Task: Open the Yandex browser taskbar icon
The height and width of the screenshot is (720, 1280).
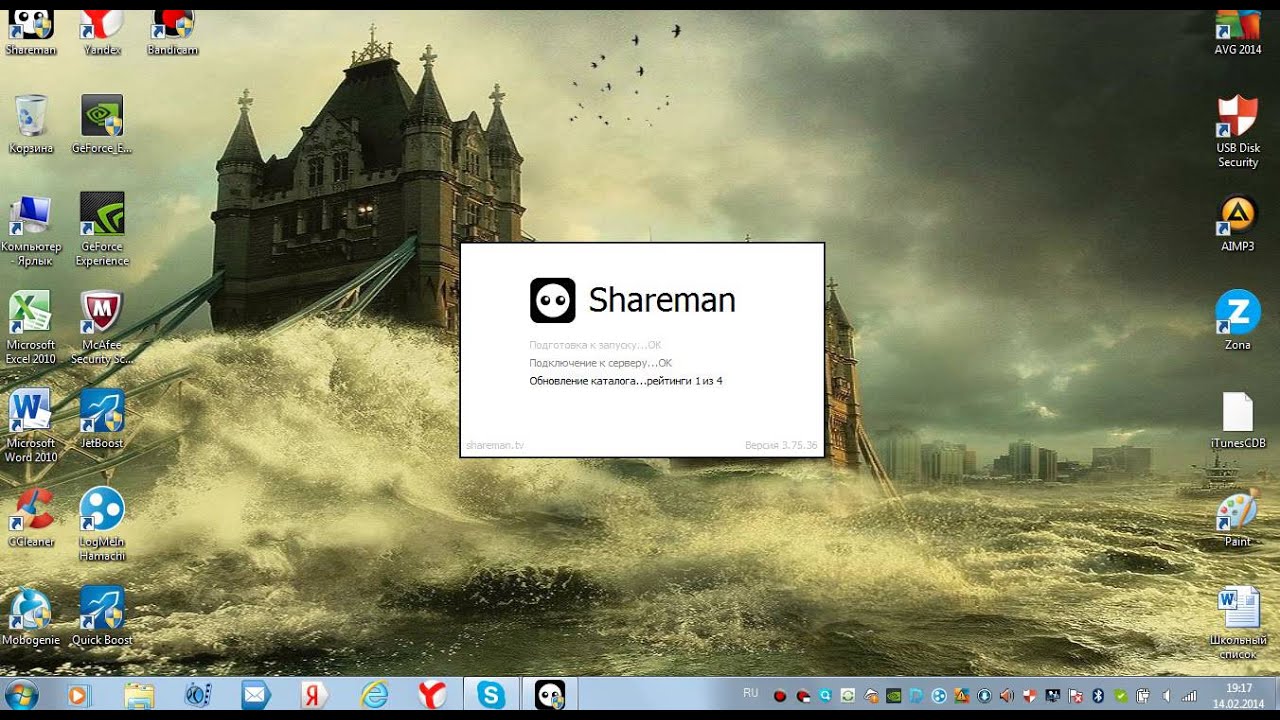Action: (432, 694)
